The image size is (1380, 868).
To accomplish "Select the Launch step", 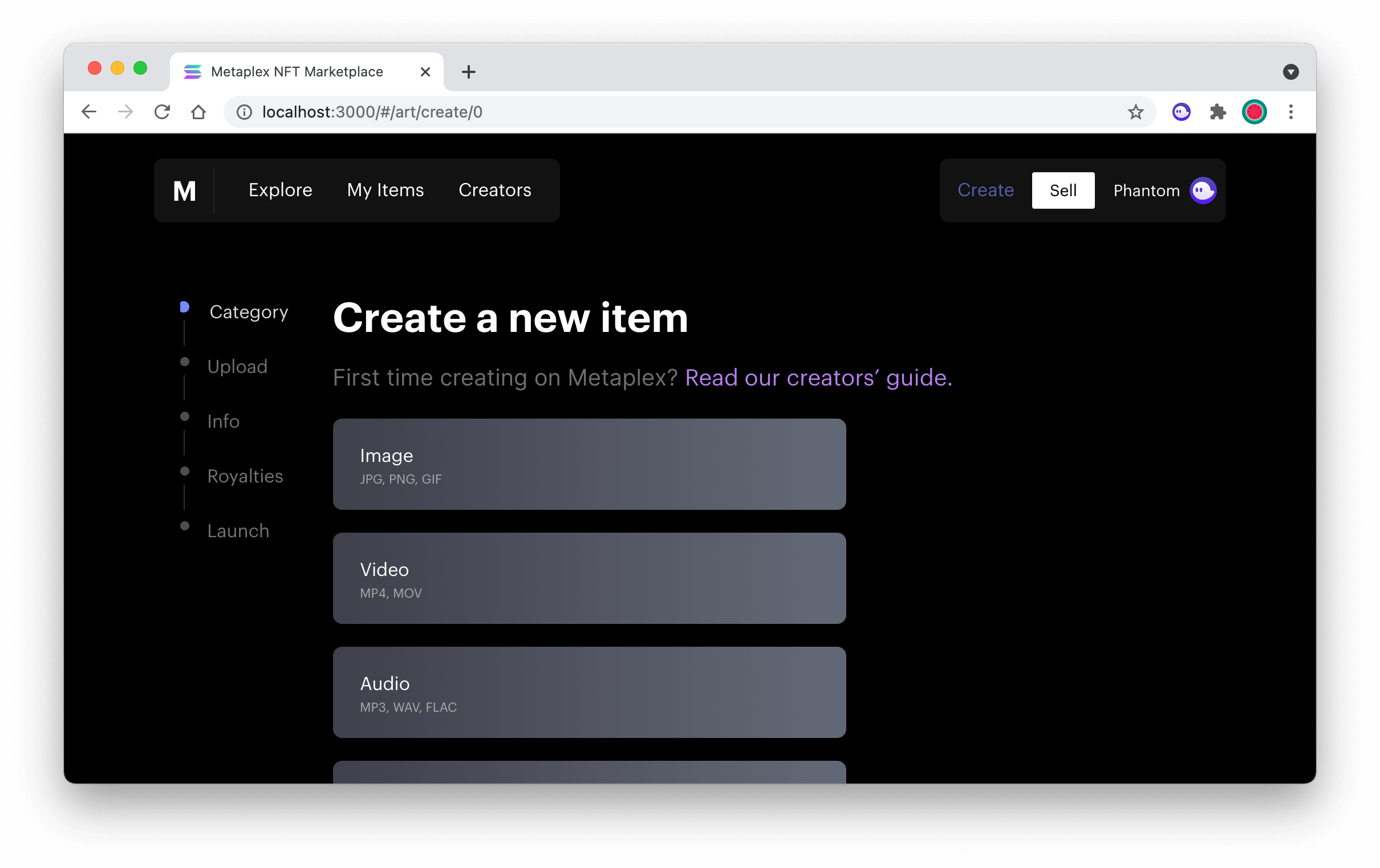I will 238,531.
